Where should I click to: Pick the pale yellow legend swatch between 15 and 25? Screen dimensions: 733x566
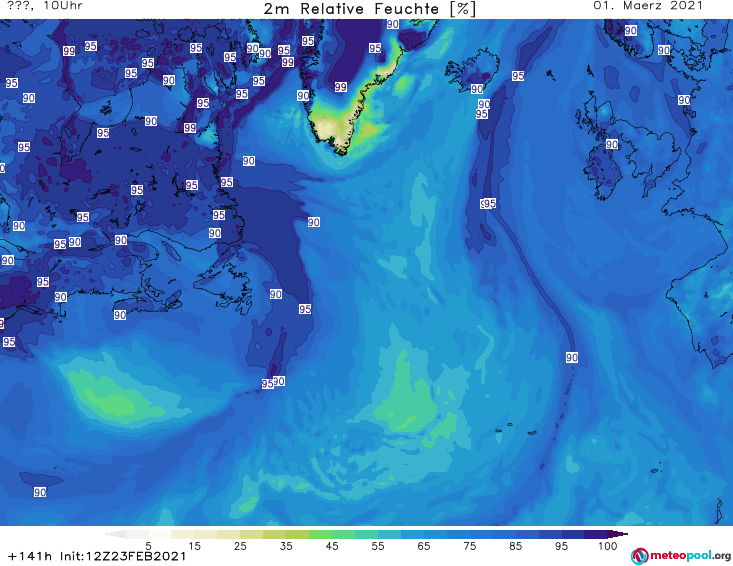tap(229, 534)
